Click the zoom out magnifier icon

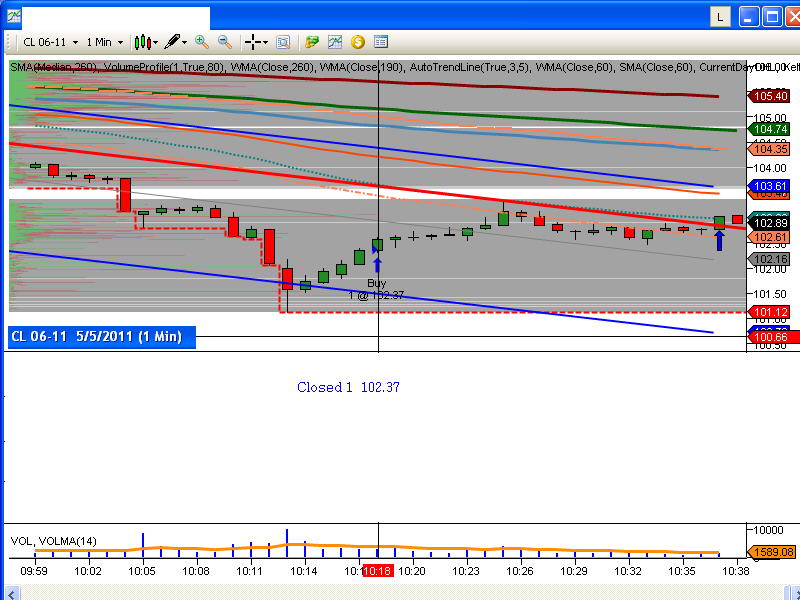coord(224,42)
